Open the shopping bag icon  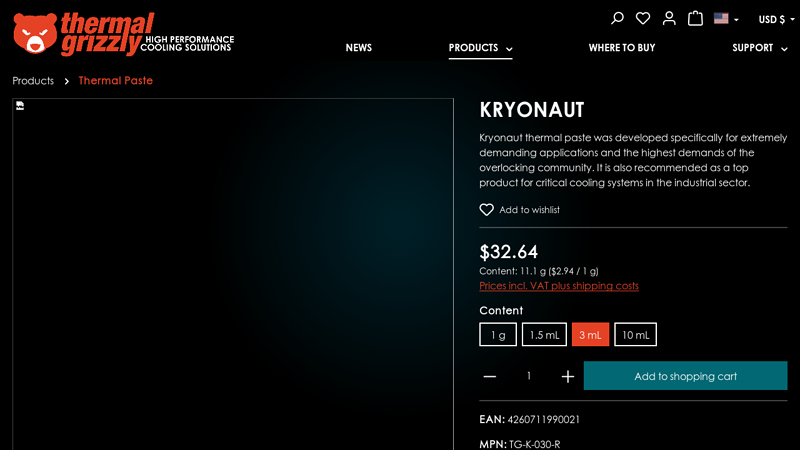pyautogui.click(x=695, y=18)
